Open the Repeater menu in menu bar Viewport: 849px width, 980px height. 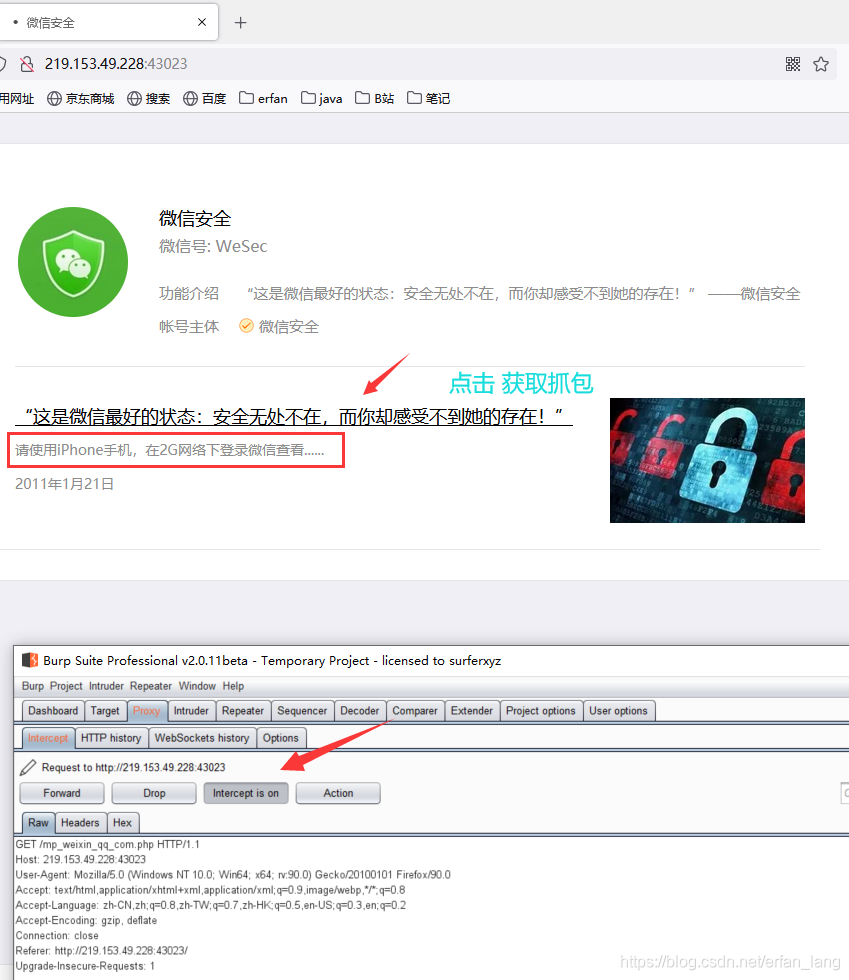tap(151, 686)
